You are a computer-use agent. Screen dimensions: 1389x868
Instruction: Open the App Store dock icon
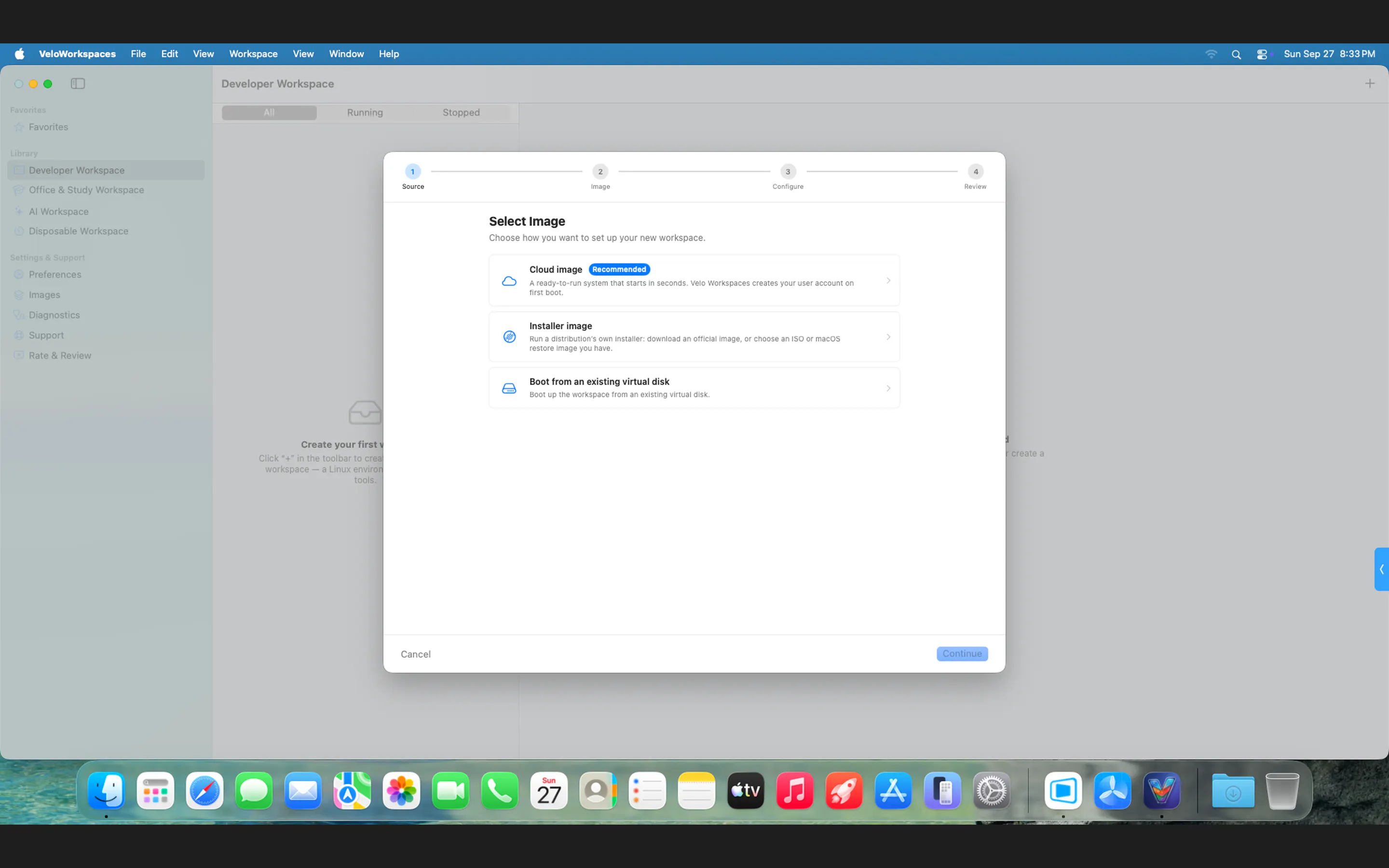coord(893,790)
